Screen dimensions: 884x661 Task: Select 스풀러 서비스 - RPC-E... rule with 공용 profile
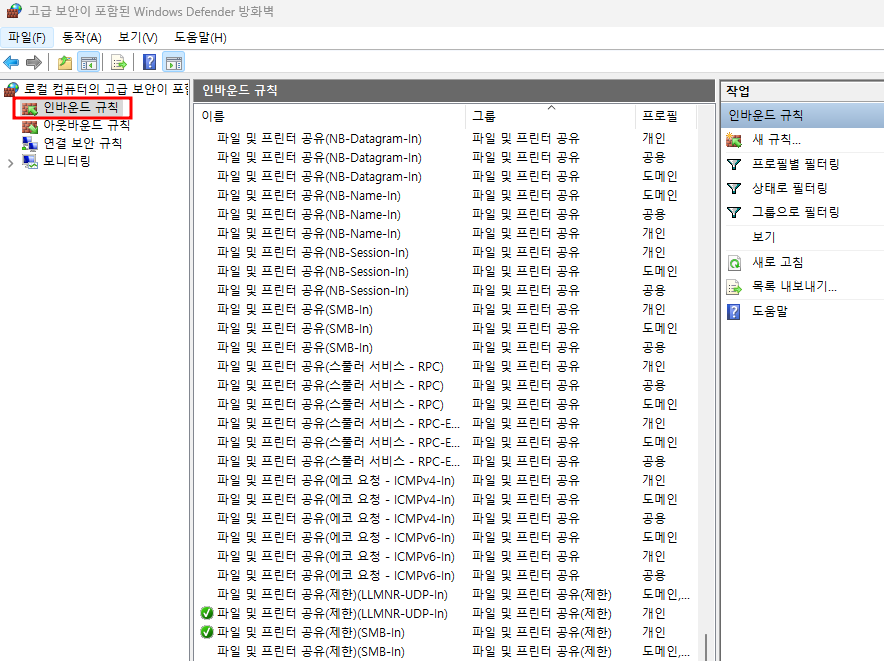(x=447, y=461)
